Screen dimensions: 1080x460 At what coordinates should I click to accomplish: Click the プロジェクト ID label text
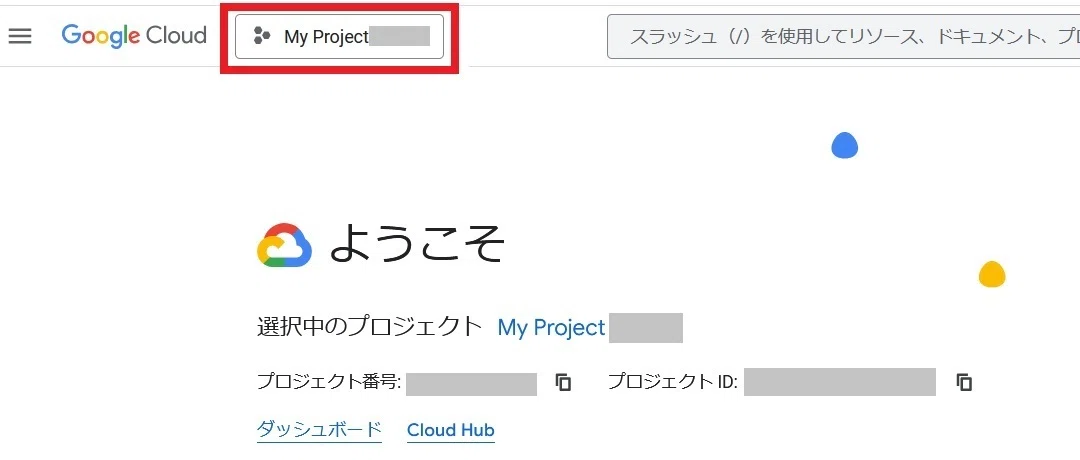pyautogui.click(x=673, y=381)
